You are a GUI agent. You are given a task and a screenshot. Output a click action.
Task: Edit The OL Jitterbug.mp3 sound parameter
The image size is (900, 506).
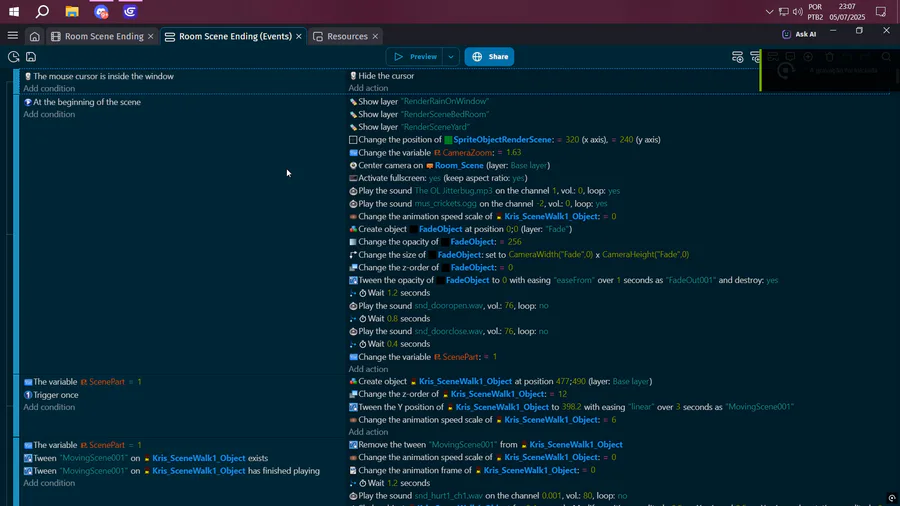click(x=453, y=190)
